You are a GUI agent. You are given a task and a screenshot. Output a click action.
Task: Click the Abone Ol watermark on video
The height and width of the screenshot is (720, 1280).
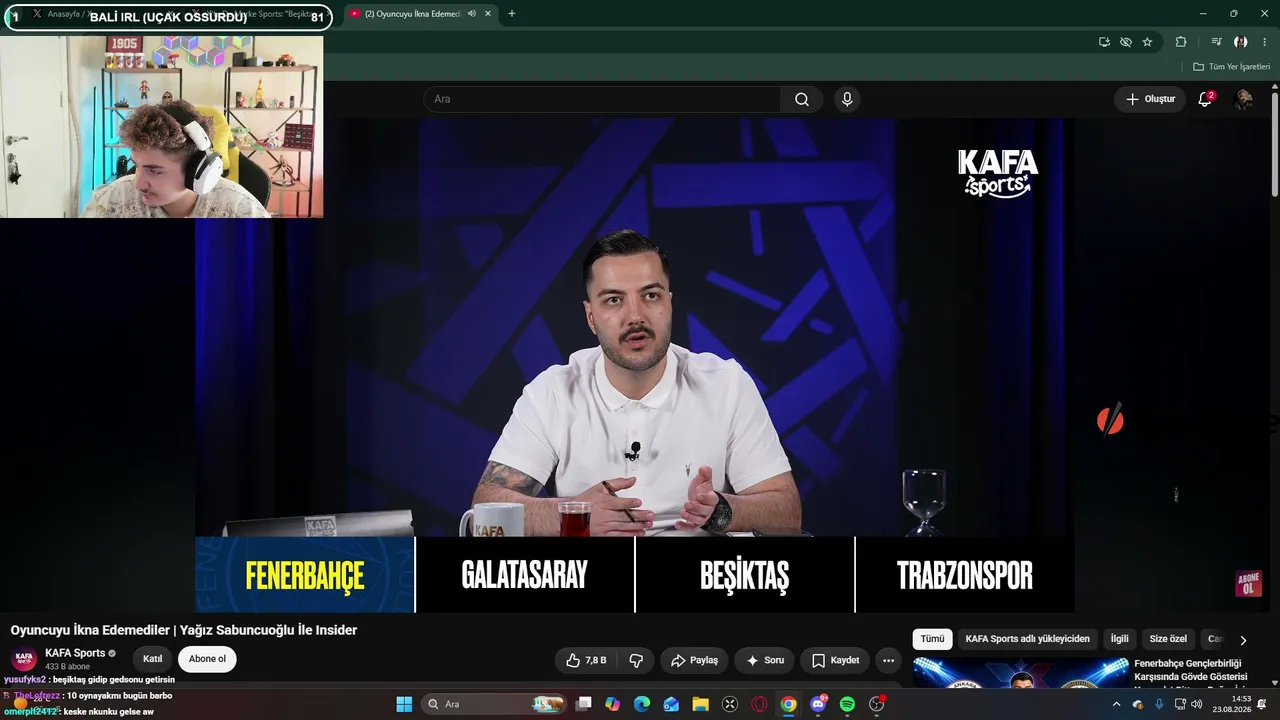tap(1248, 584)
